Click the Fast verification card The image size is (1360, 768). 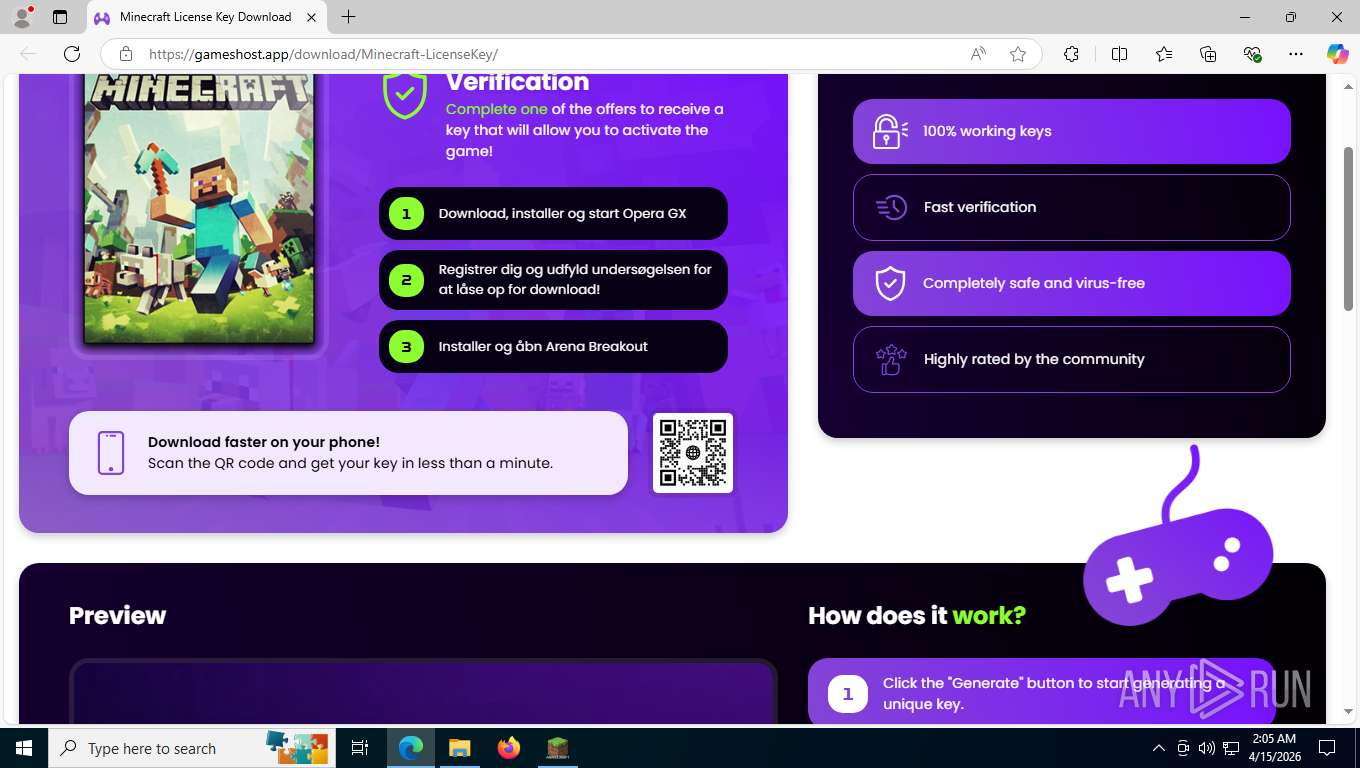pyautogui.click(x=1072, y=207)
